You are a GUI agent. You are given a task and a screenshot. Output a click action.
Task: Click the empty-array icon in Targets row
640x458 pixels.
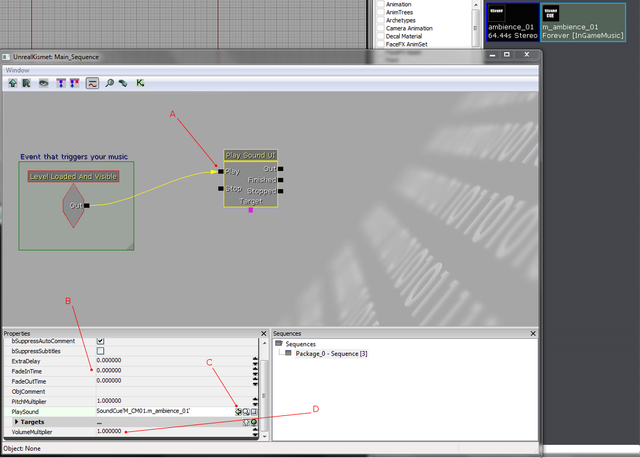tap(246, 422)
